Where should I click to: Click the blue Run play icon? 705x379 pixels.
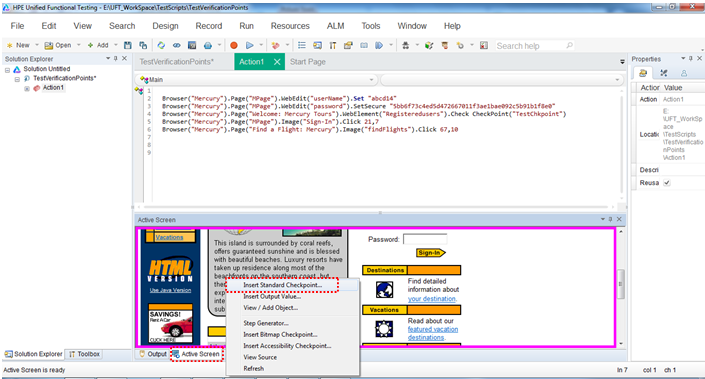(250, 45)
